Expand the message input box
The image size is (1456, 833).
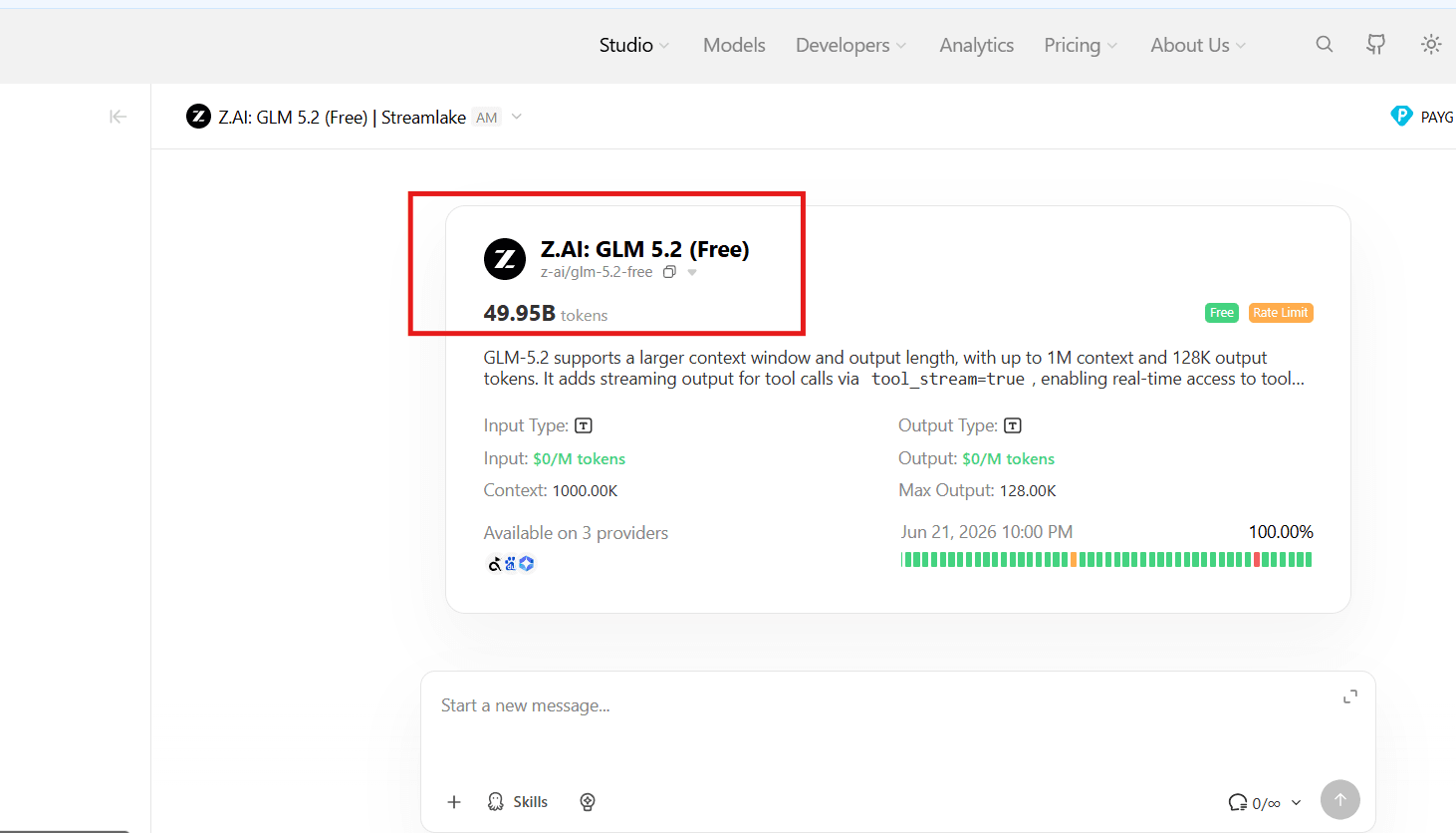point(1350,696)
